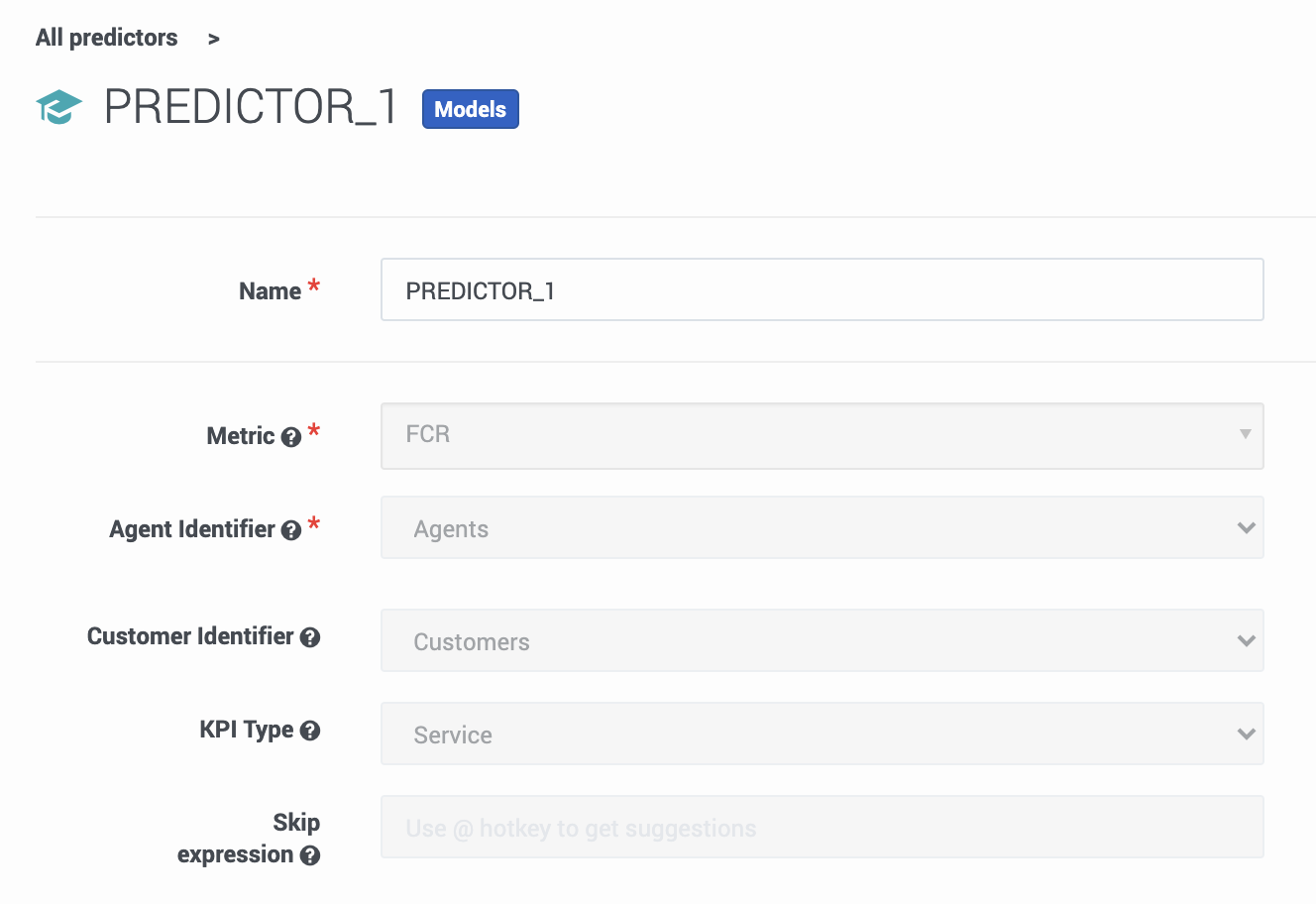Click the Customer Identifier select box

822,640
